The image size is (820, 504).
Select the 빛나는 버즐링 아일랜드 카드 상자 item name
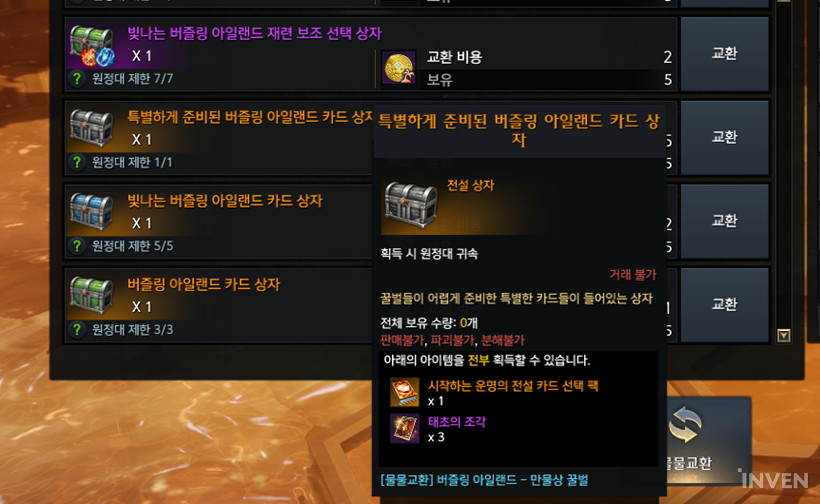pyautogui.click(x=225, y=201)
